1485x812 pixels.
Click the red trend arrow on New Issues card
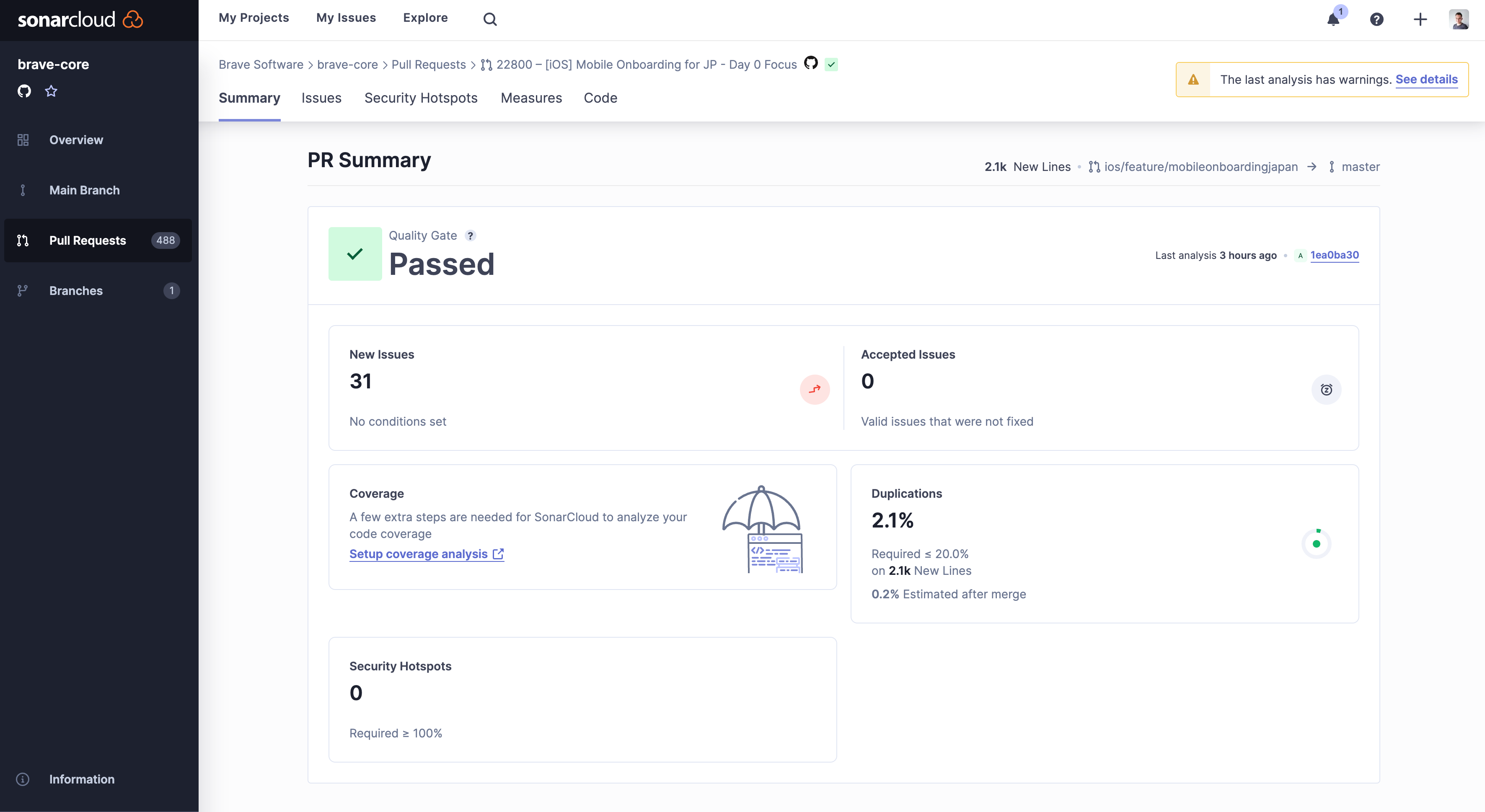pyautogui.click(x=815, y=389)
